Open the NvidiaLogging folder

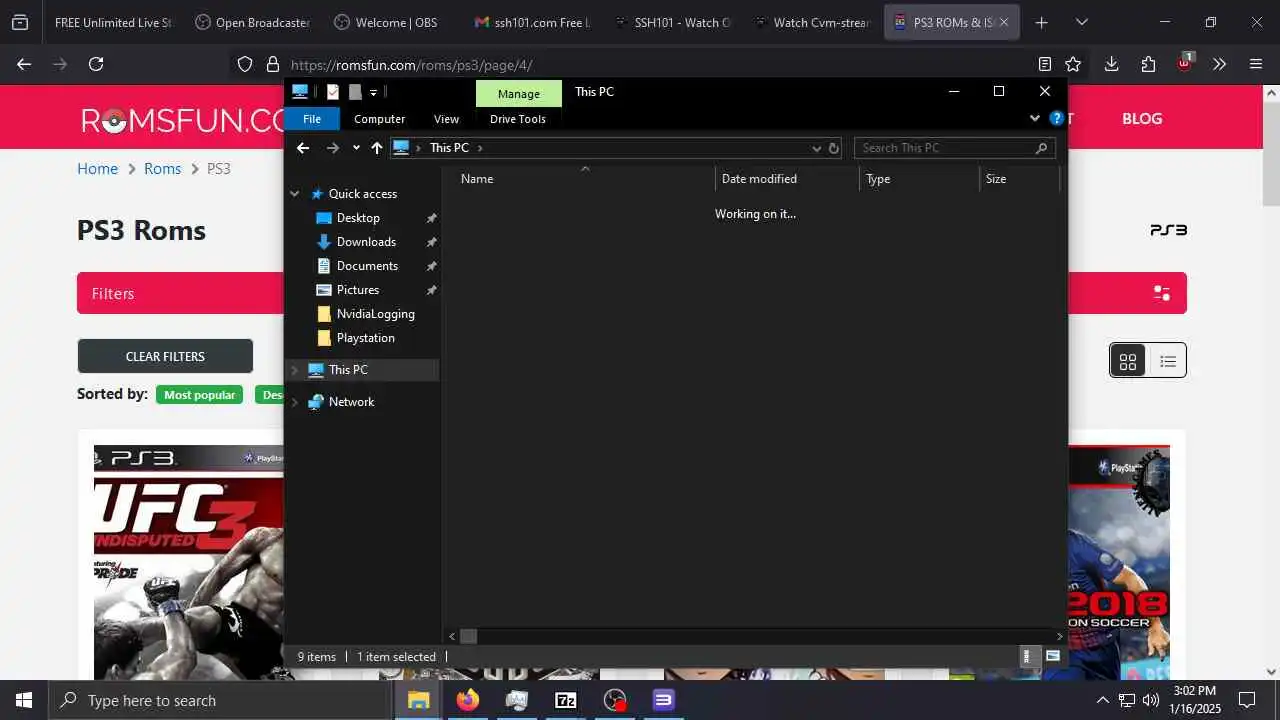click(x=375, y=314)
